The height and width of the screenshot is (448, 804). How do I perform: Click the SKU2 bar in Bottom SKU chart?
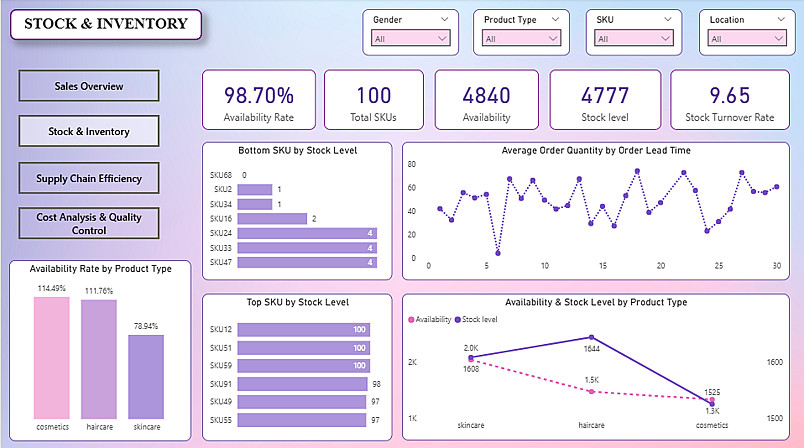255,190
